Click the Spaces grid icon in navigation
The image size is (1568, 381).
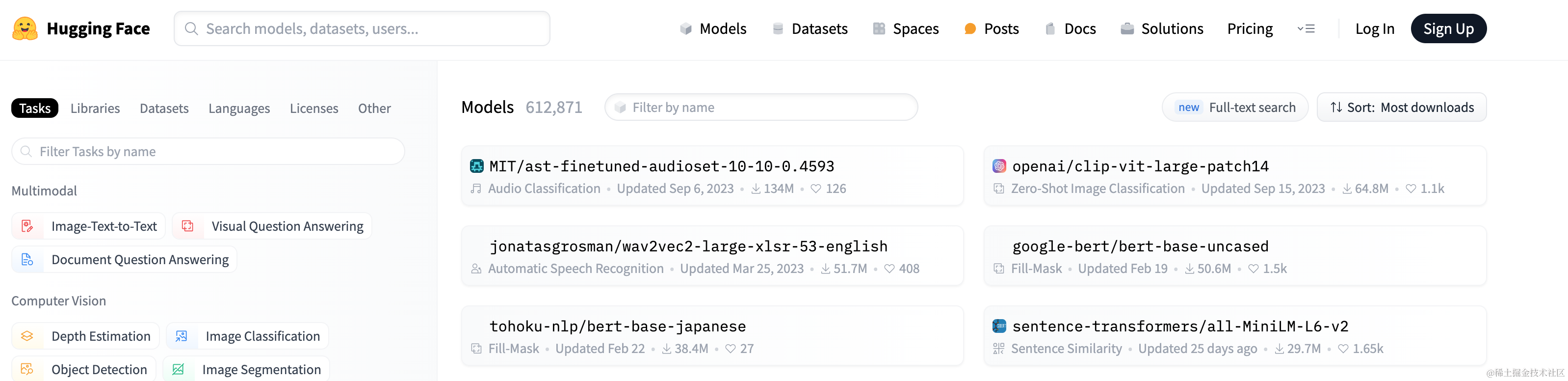coord(879,28)
